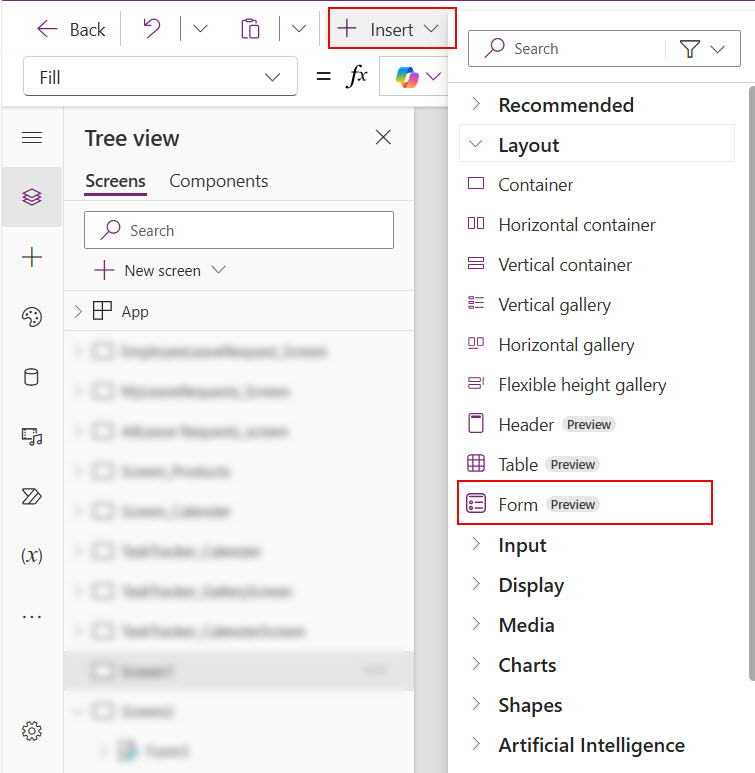Open the Themes palette icon
Viewport: 755px width, 773px height.
pyautogui.click(x=32, y=317)
